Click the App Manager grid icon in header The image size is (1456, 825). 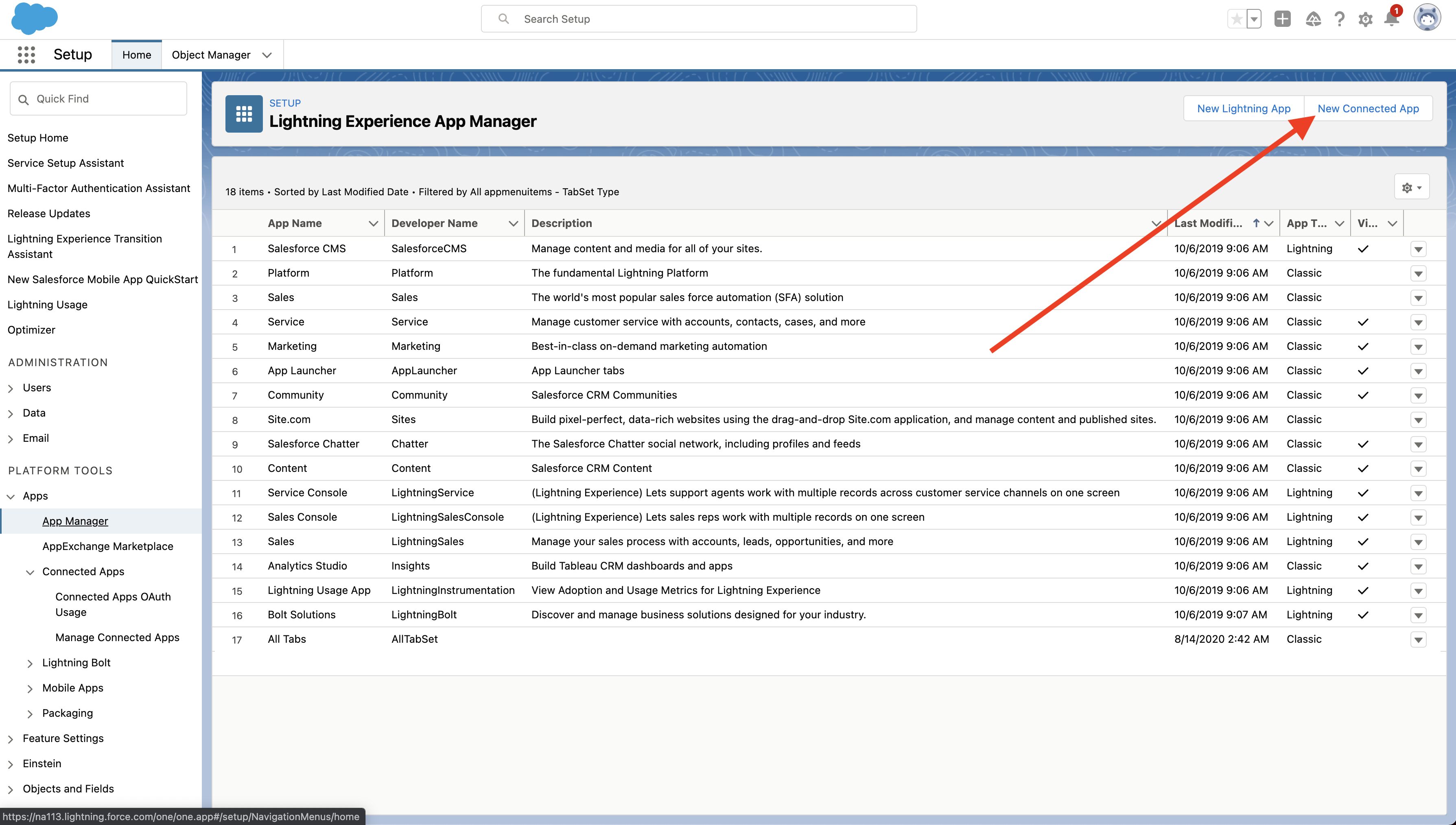[244, 114]
